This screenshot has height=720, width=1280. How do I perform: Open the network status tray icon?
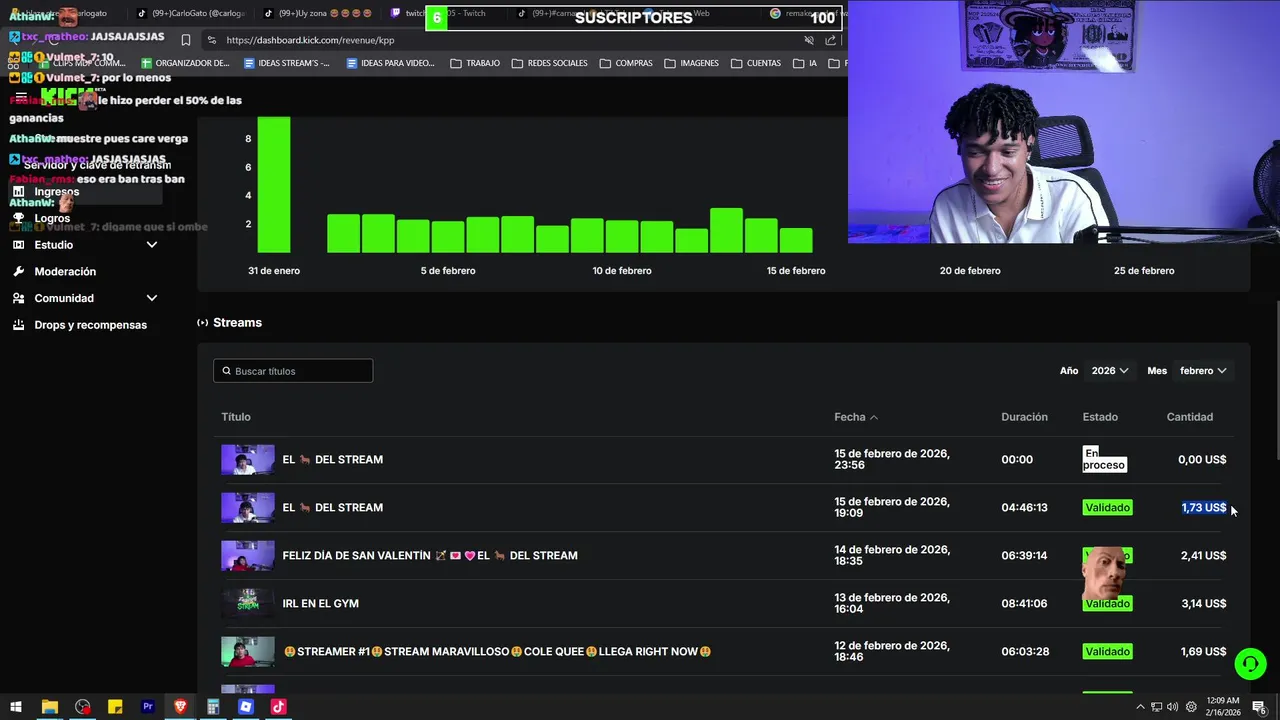[1157, 707]
